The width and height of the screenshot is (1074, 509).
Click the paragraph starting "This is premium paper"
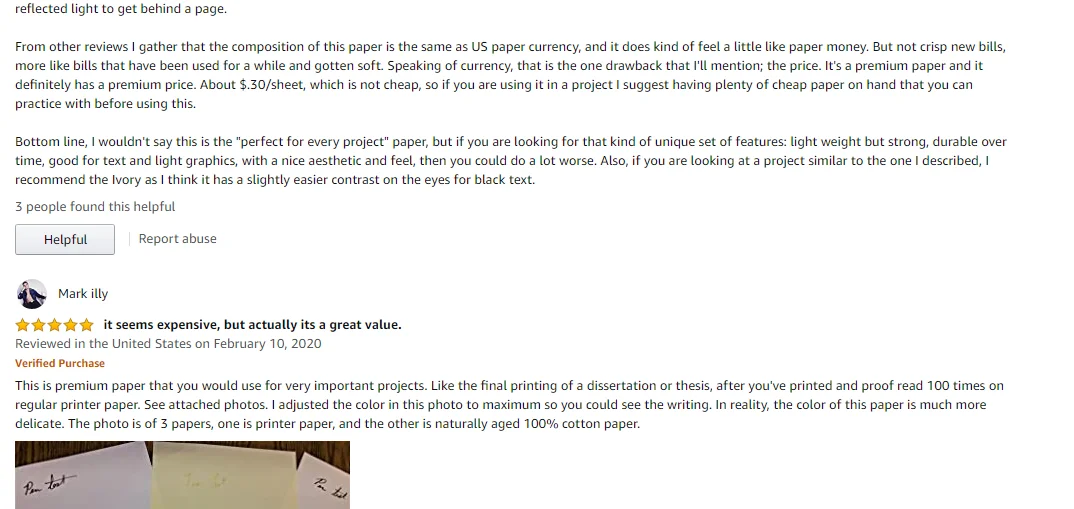(500, 405)
